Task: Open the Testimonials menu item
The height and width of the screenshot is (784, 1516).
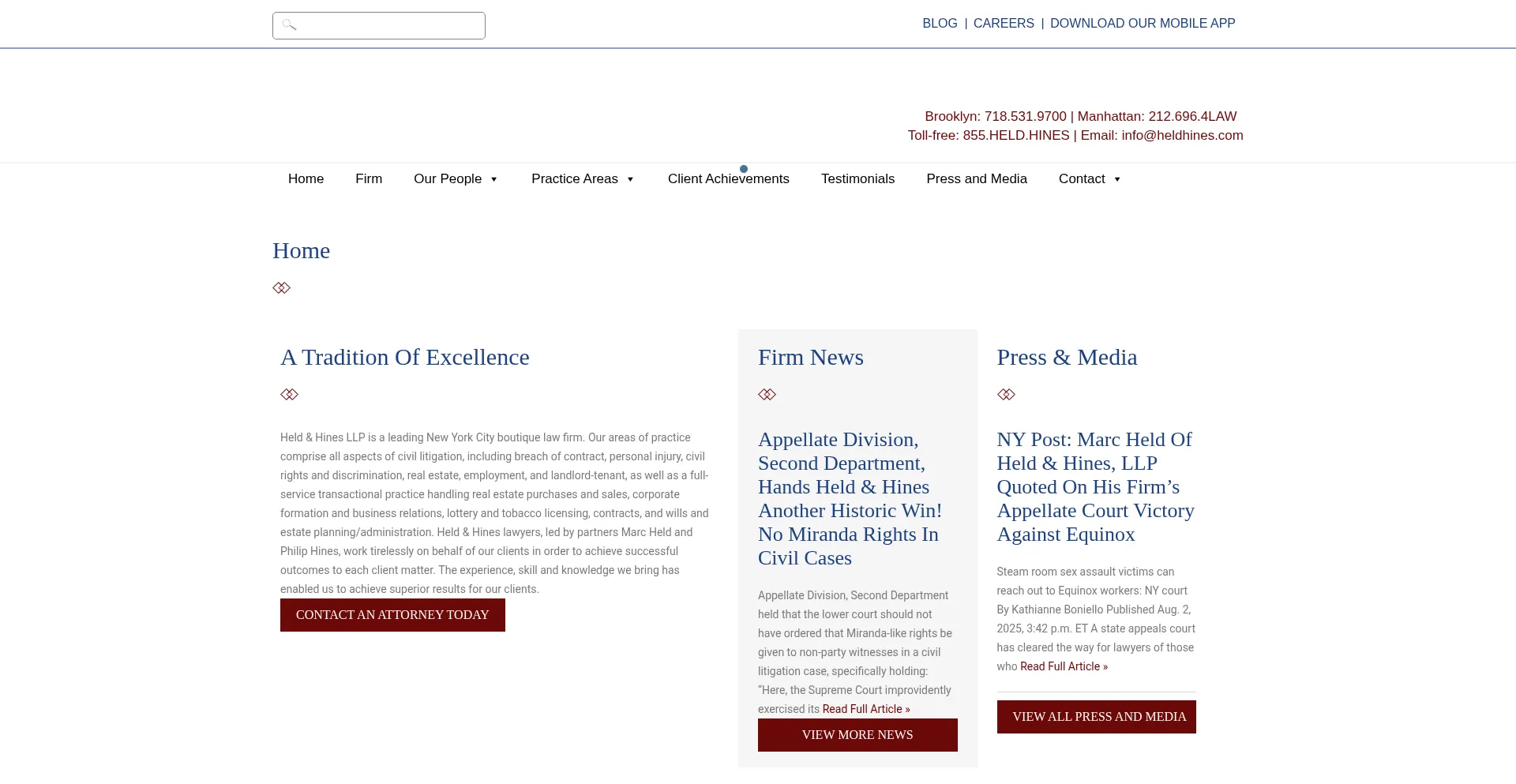Action: point(857,179)
